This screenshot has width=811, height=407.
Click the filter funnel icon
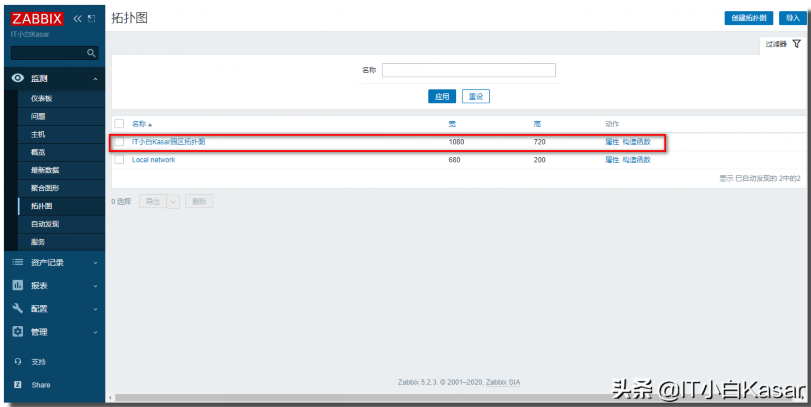point(797,44)
